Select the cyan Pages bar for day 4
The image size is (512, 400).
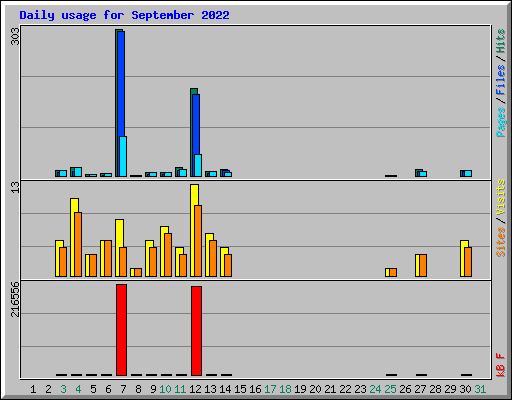click(78, 172)
